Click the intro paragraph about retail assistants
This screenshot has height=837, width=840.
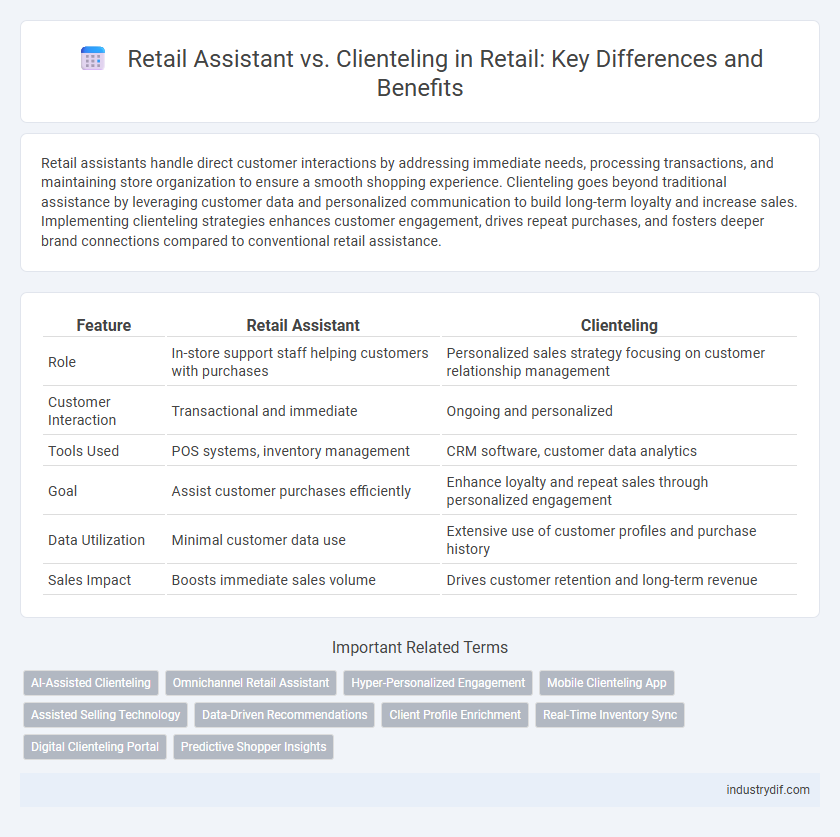[419, 202]
